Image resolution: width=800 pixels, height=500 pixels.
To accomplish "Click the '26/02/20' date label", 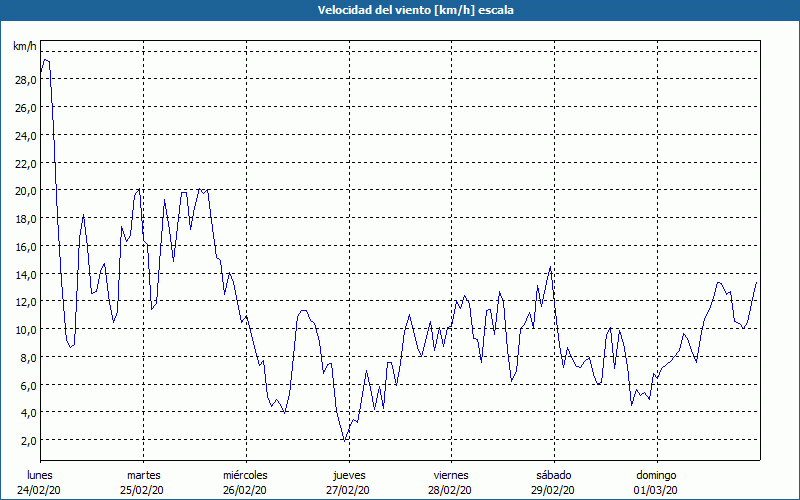I will [245, 490].
